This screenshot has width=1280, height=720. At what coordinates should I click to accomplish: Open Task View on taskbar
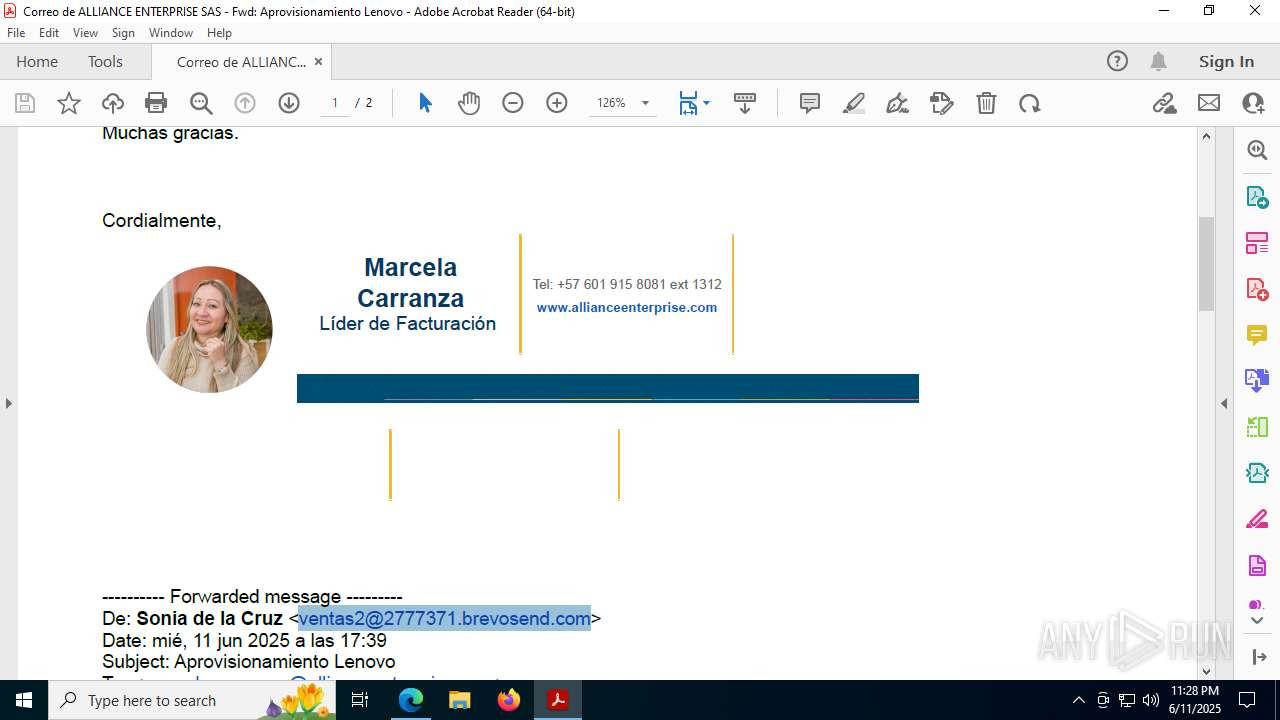pyautogui.click(x=360, y=700)
